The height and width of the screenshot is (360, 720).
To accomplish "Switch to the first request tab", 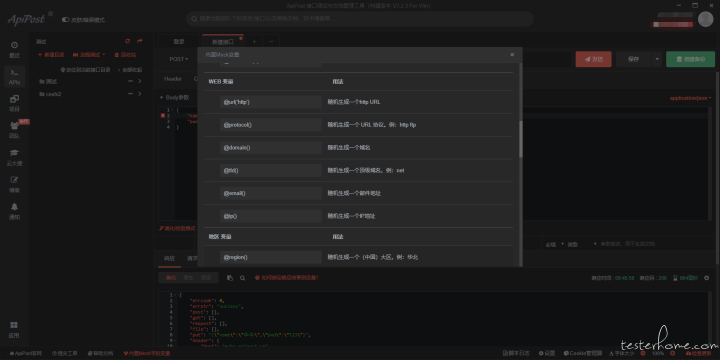I will (179, 41).
